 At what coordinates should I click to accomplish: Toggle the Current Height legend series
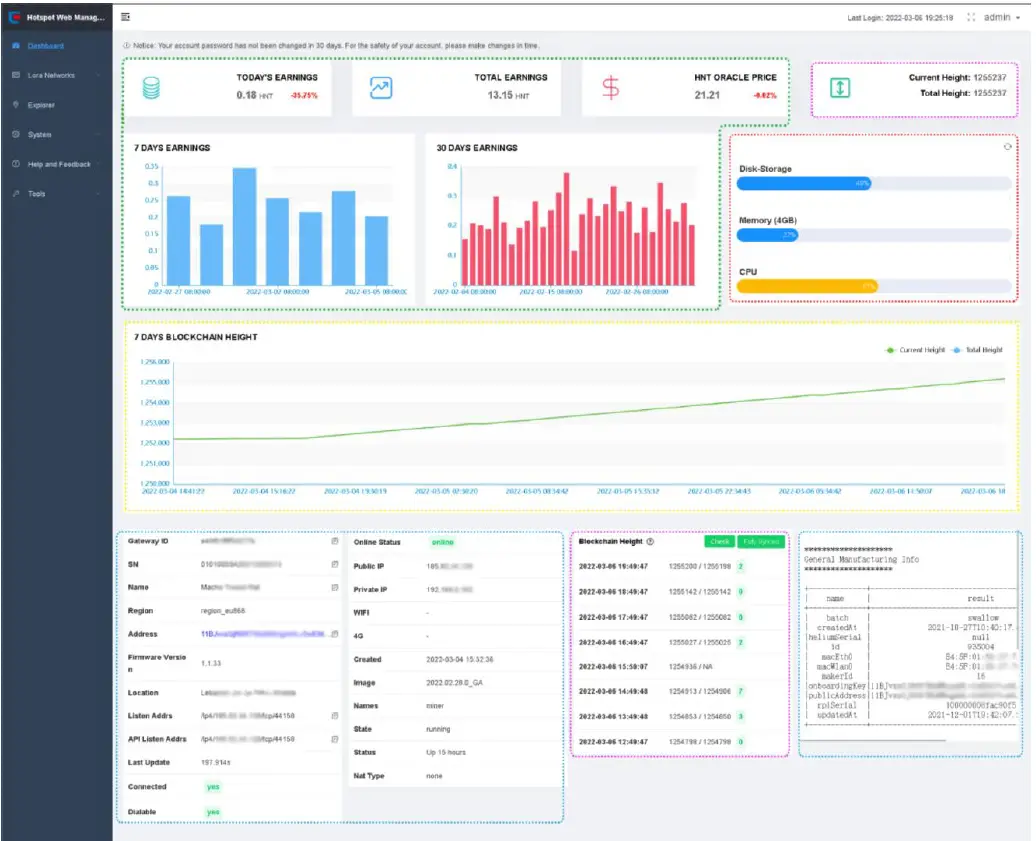(914, 350)
